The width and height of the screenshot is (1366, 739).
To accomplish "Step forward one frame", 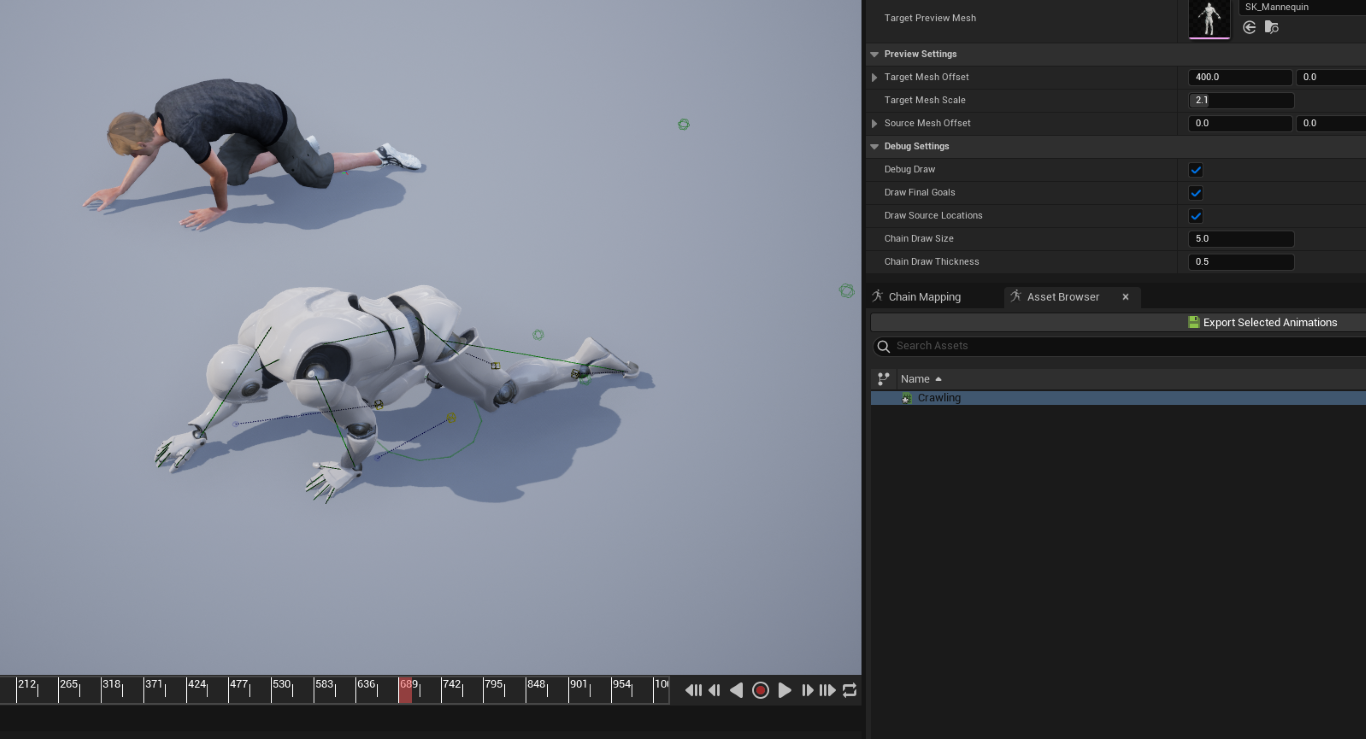I will pos(807,690).
